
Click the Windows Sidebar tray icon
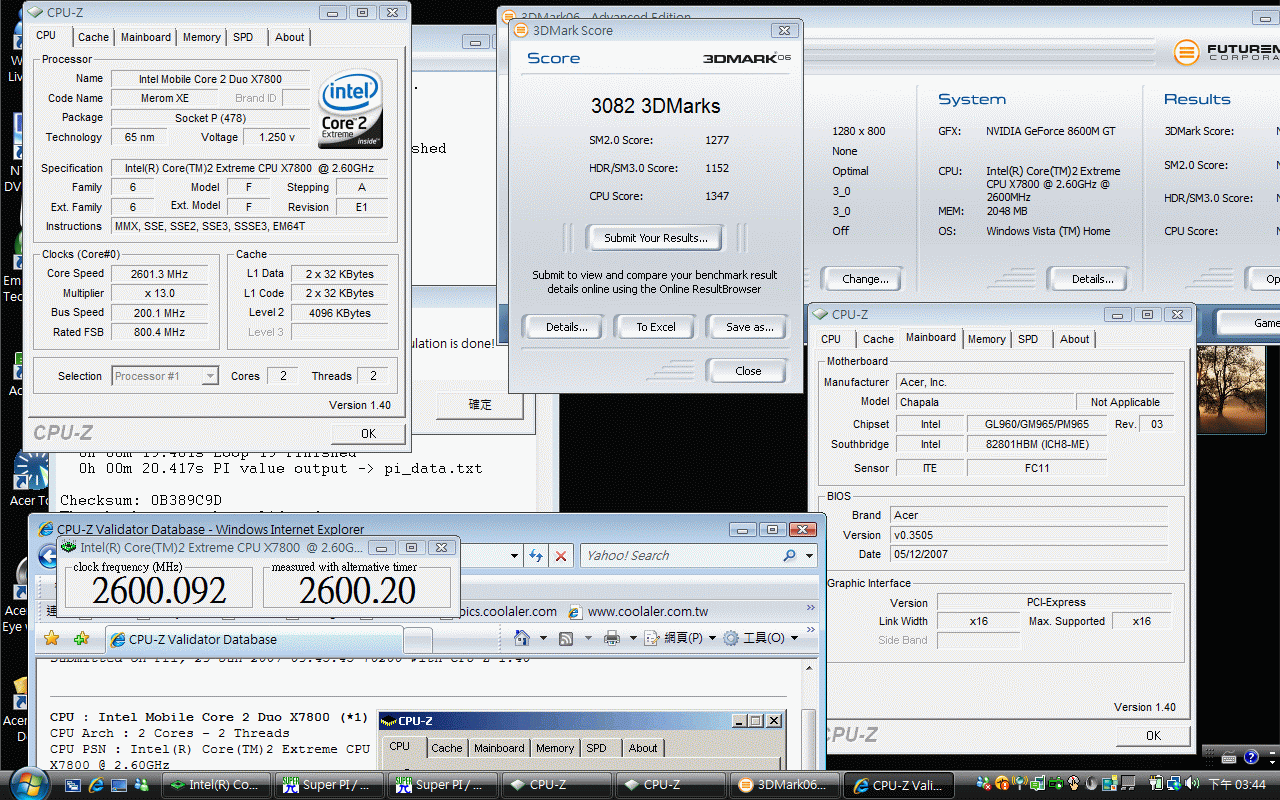point(1110,784)
